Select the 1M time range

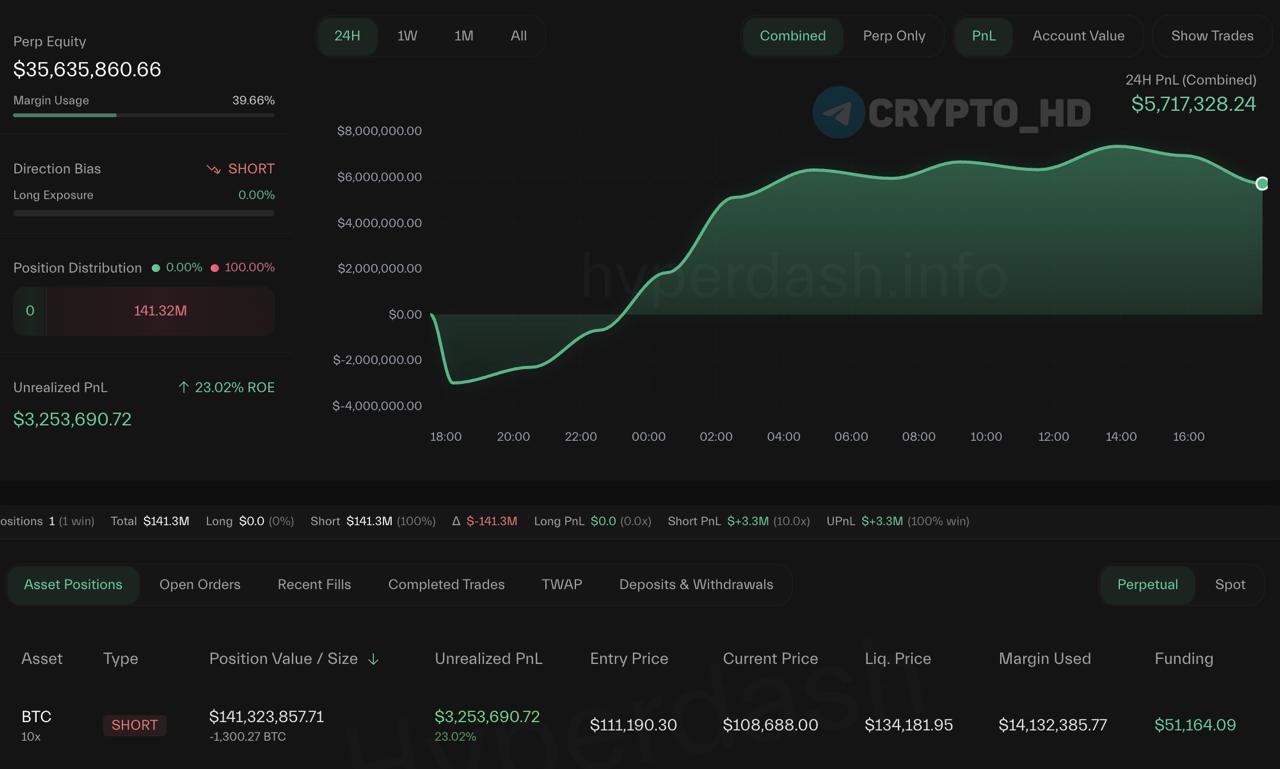coord(464,36)
